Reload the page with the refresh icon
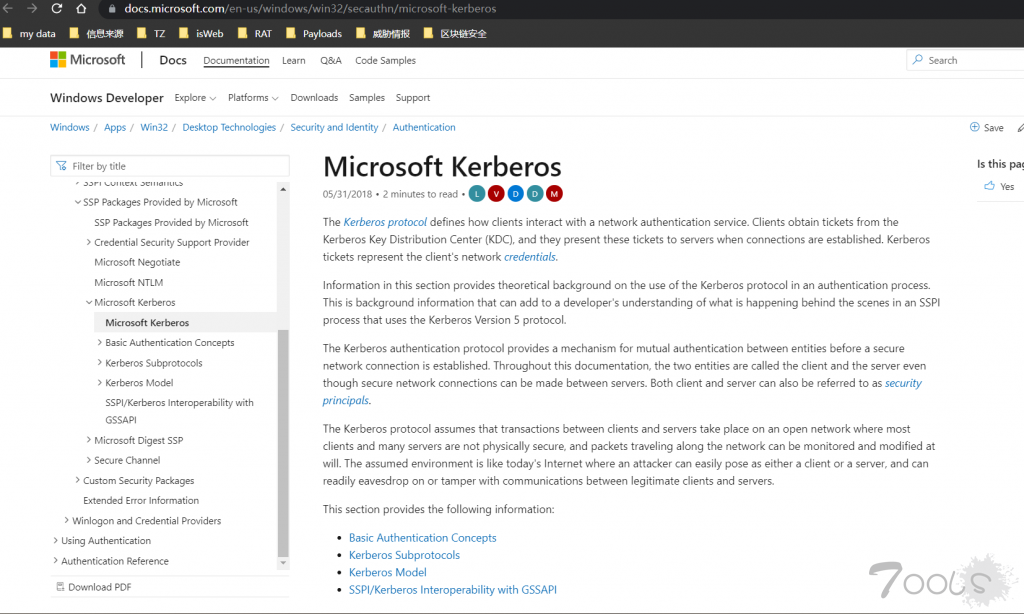Viewport: 1024px width, 614px height. pos(57,8)
